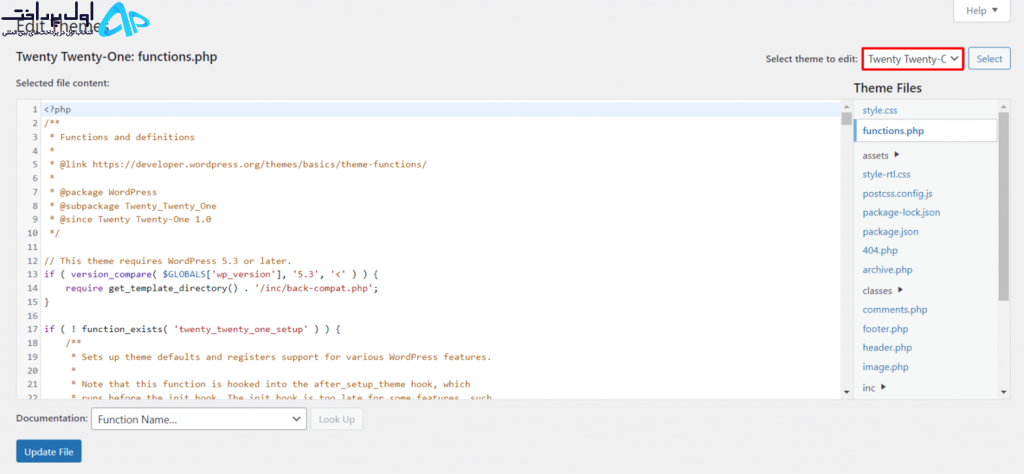Click Theme Files scrollbar down arrow
The width and height of the screenshot is (1024, 474).
tap(1004, 392)
